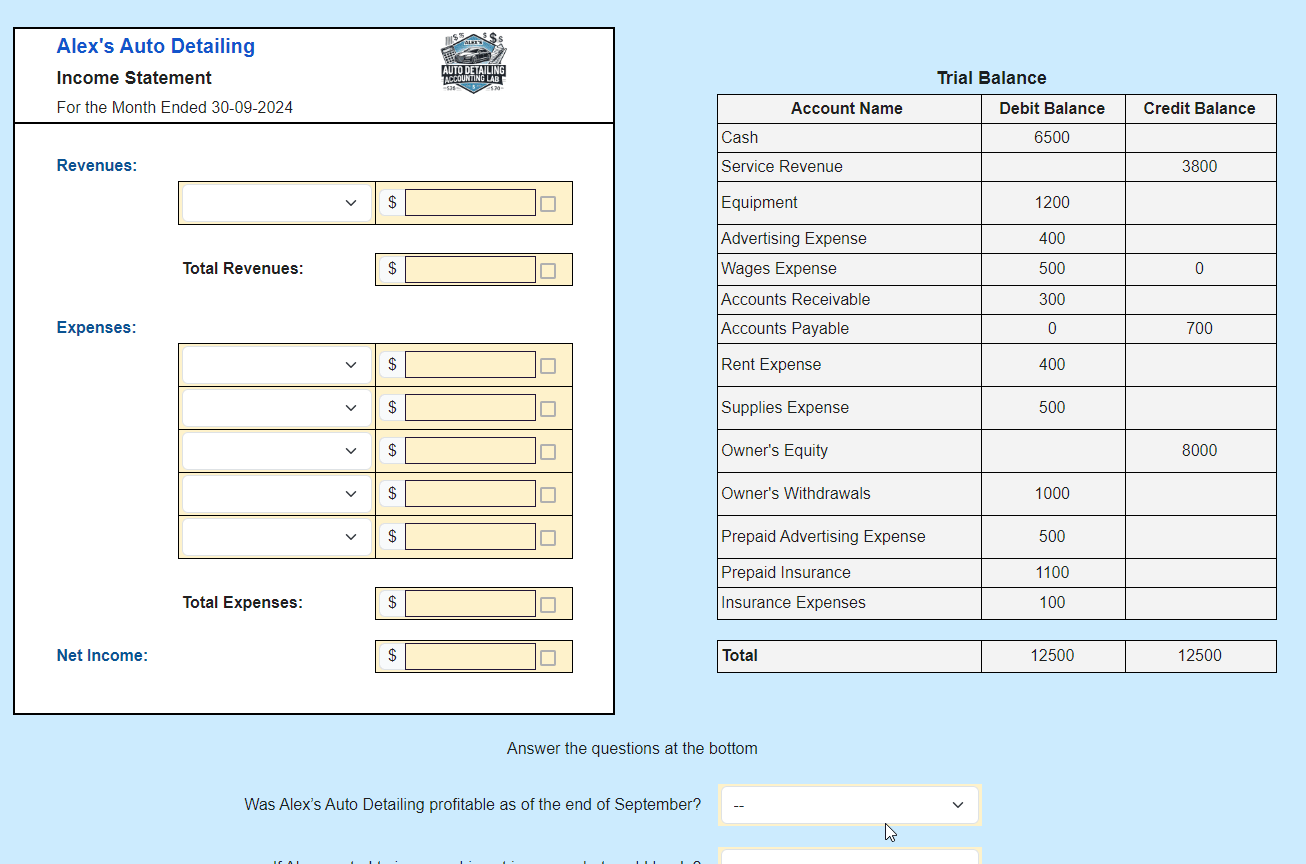Toggle the checkbox beside Total Expenses
The width and height of the screenshot is (1306, 864).
tap(547, 603)
